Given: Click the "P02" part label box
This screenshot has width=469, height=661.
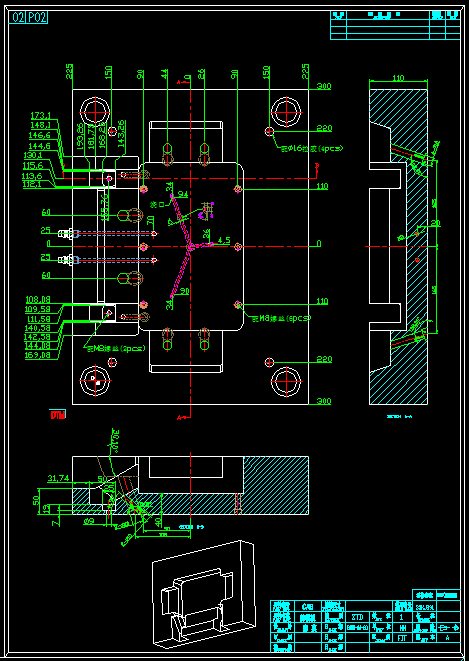Looking at the screenshot, I should (x=37, y=17).
